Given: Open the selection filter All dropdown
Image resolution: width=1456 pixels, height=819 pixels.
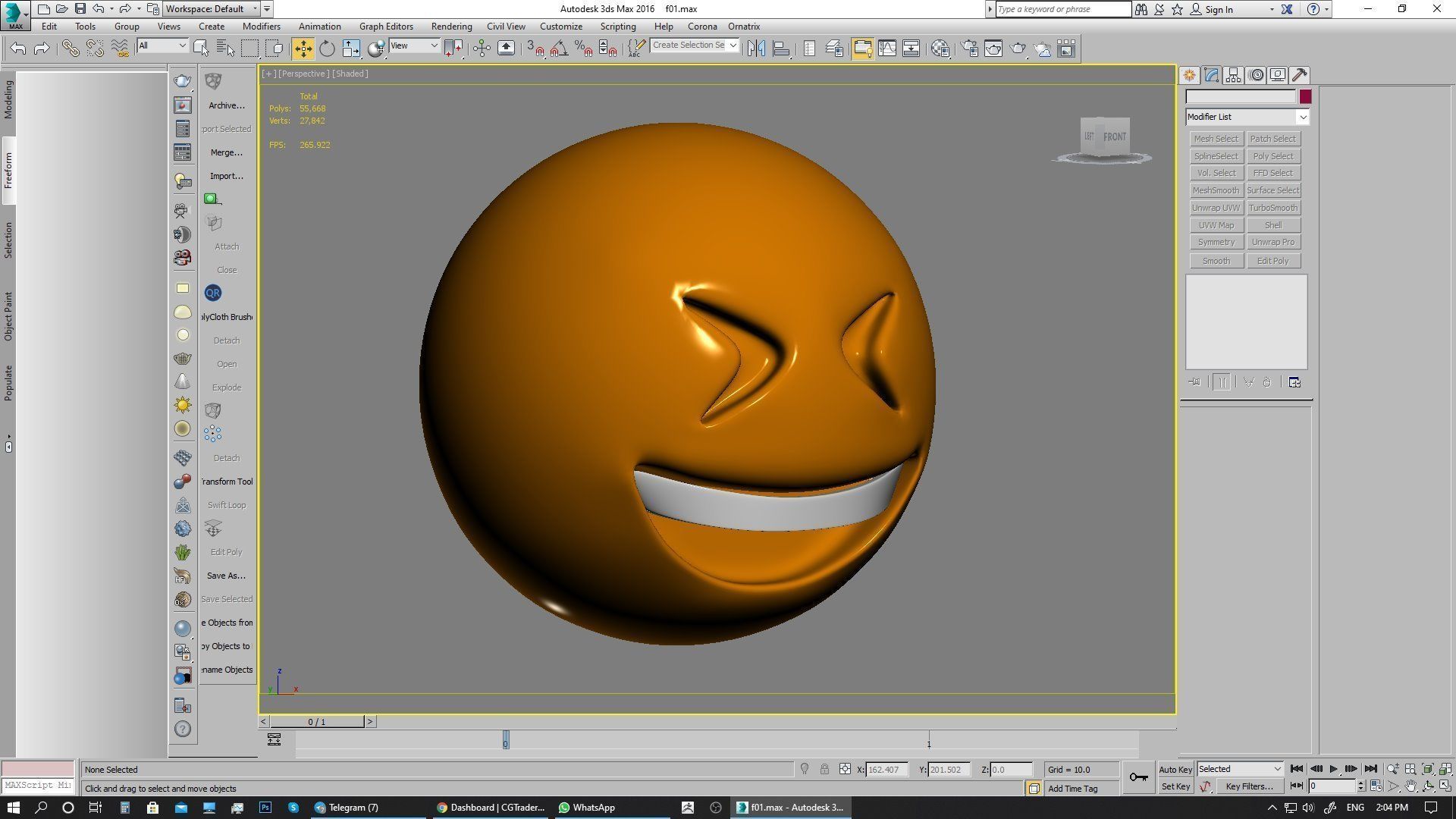Looking at the screenshot, I should [x=162, y=46].
